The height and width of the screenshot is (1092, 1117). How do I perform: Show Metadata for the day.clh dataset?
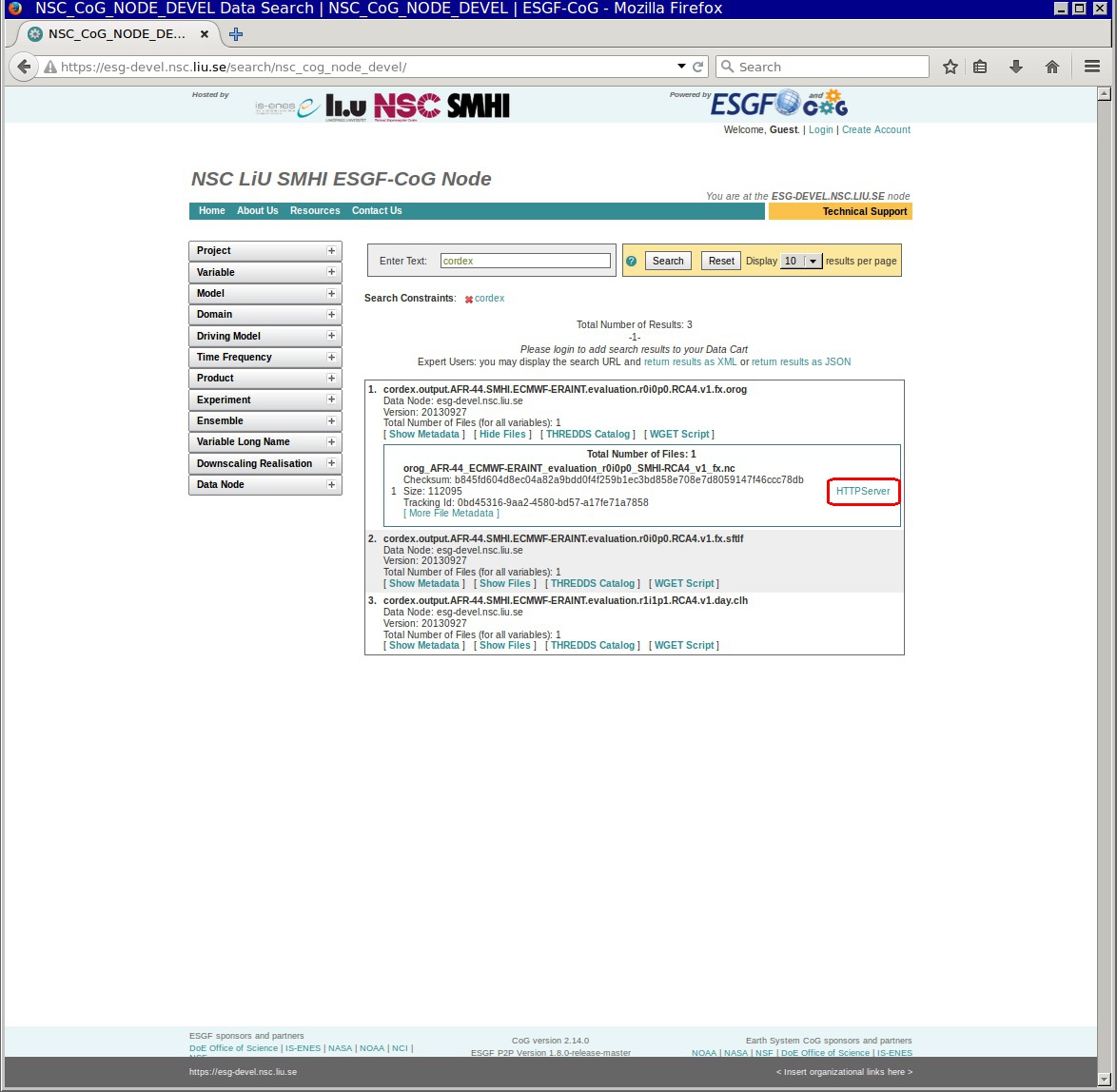coord(423,646)
